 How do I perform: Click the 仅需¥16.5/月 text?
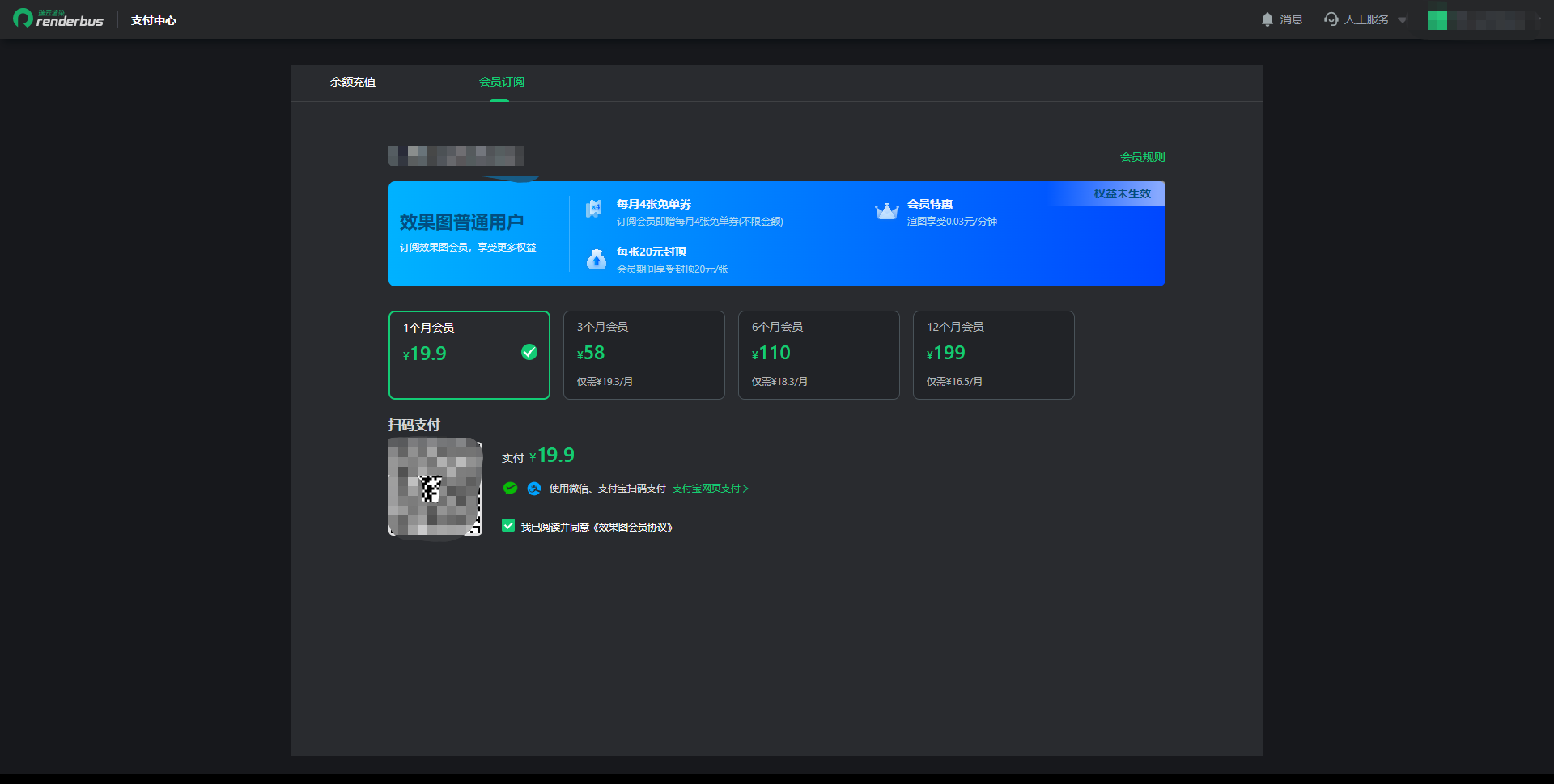point(954,382)
